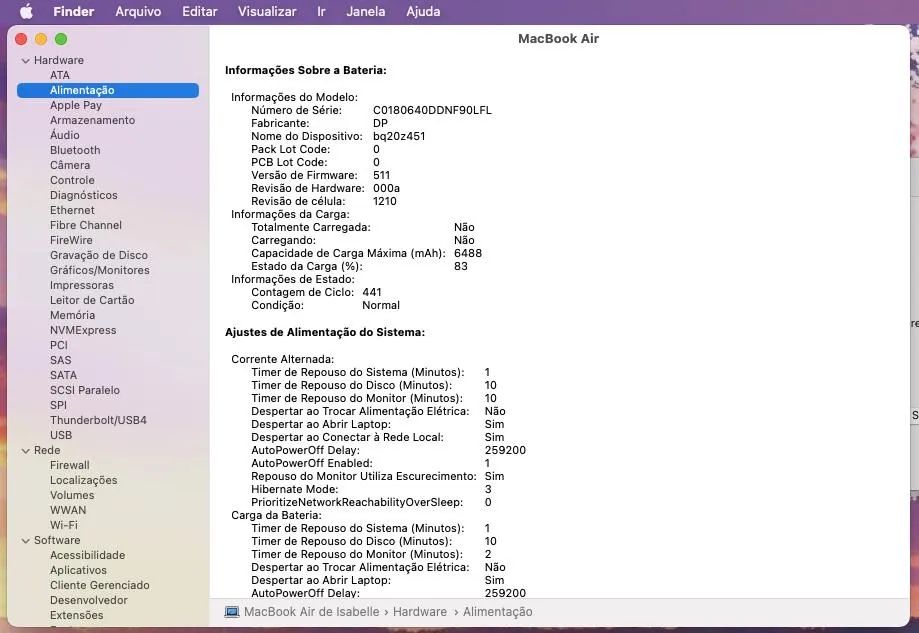The width and height of the screenshot is (919, 633).
Task: Collapse the Hardware section in the sidebar
Action: tap(25, 60)
